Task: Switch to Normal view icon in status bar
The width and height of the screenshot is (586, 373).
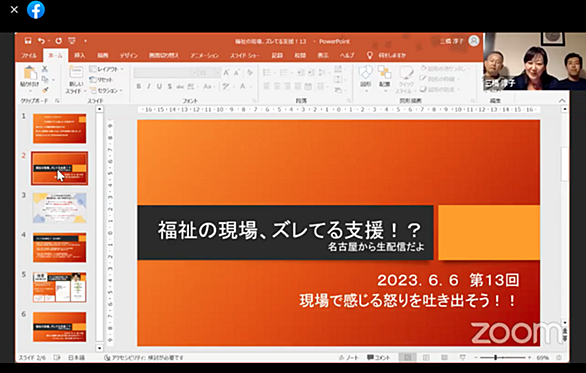Action: point(408,358)
